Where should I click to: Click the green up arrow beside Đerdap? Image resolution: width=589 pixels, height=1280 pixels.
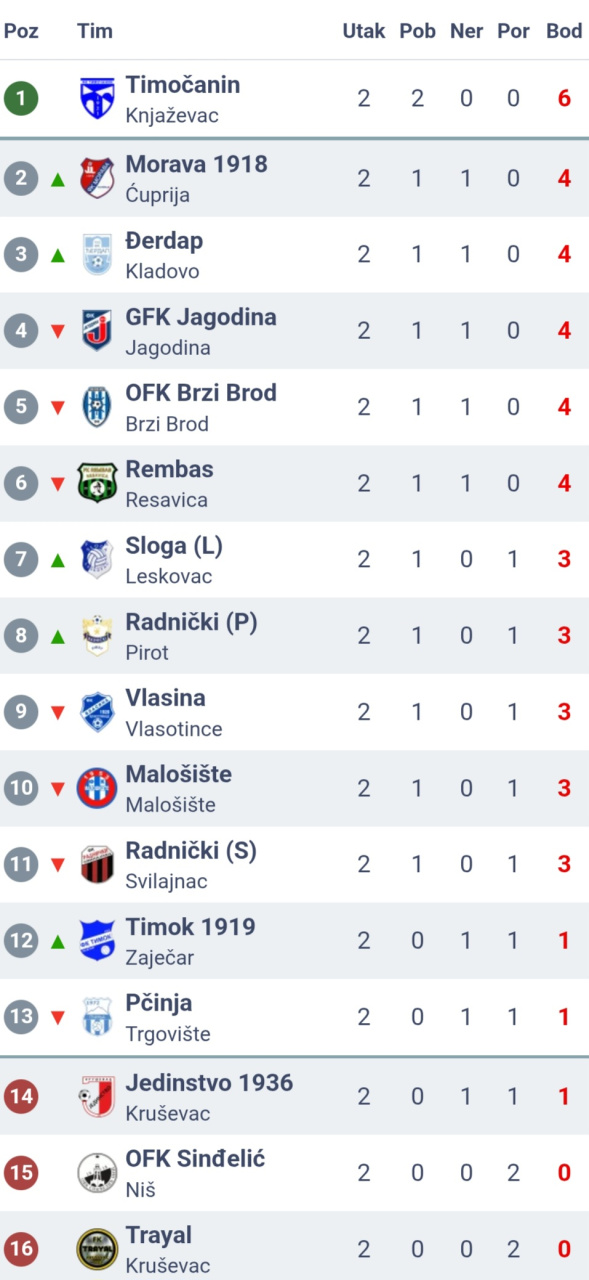(58, 255)
